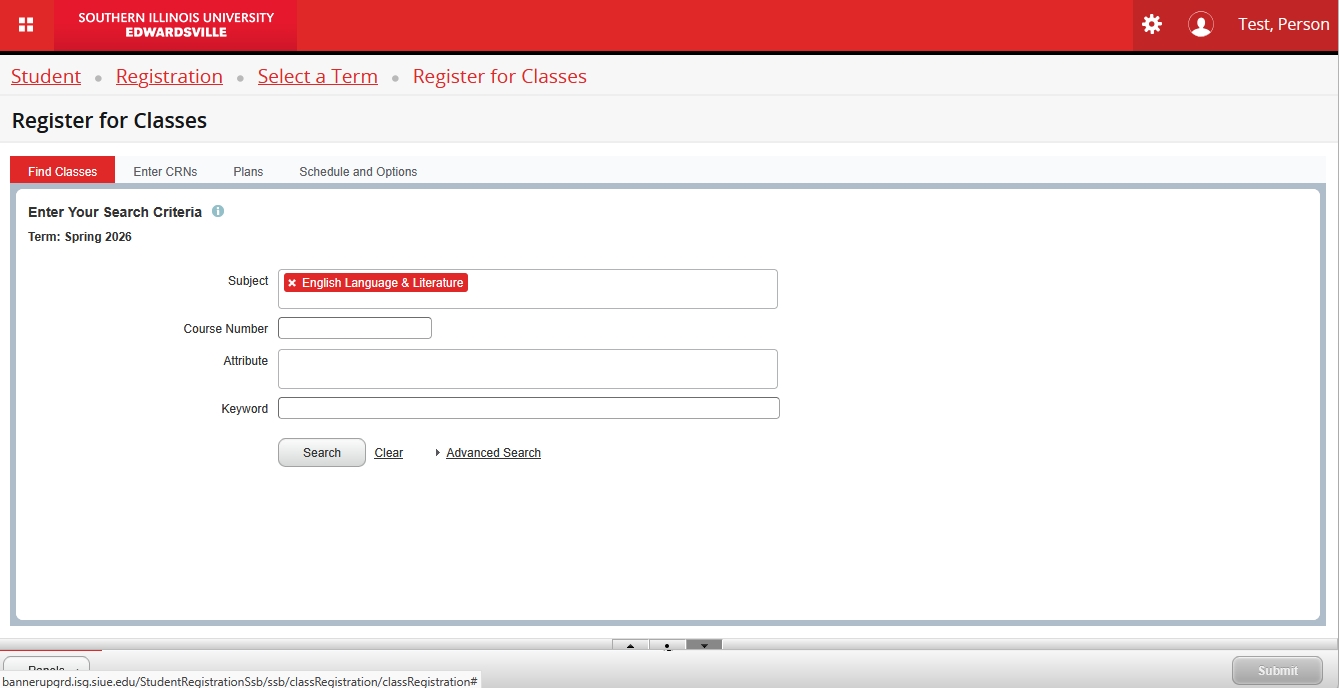Expand the Advanced Search options

[x=493, y=453]
